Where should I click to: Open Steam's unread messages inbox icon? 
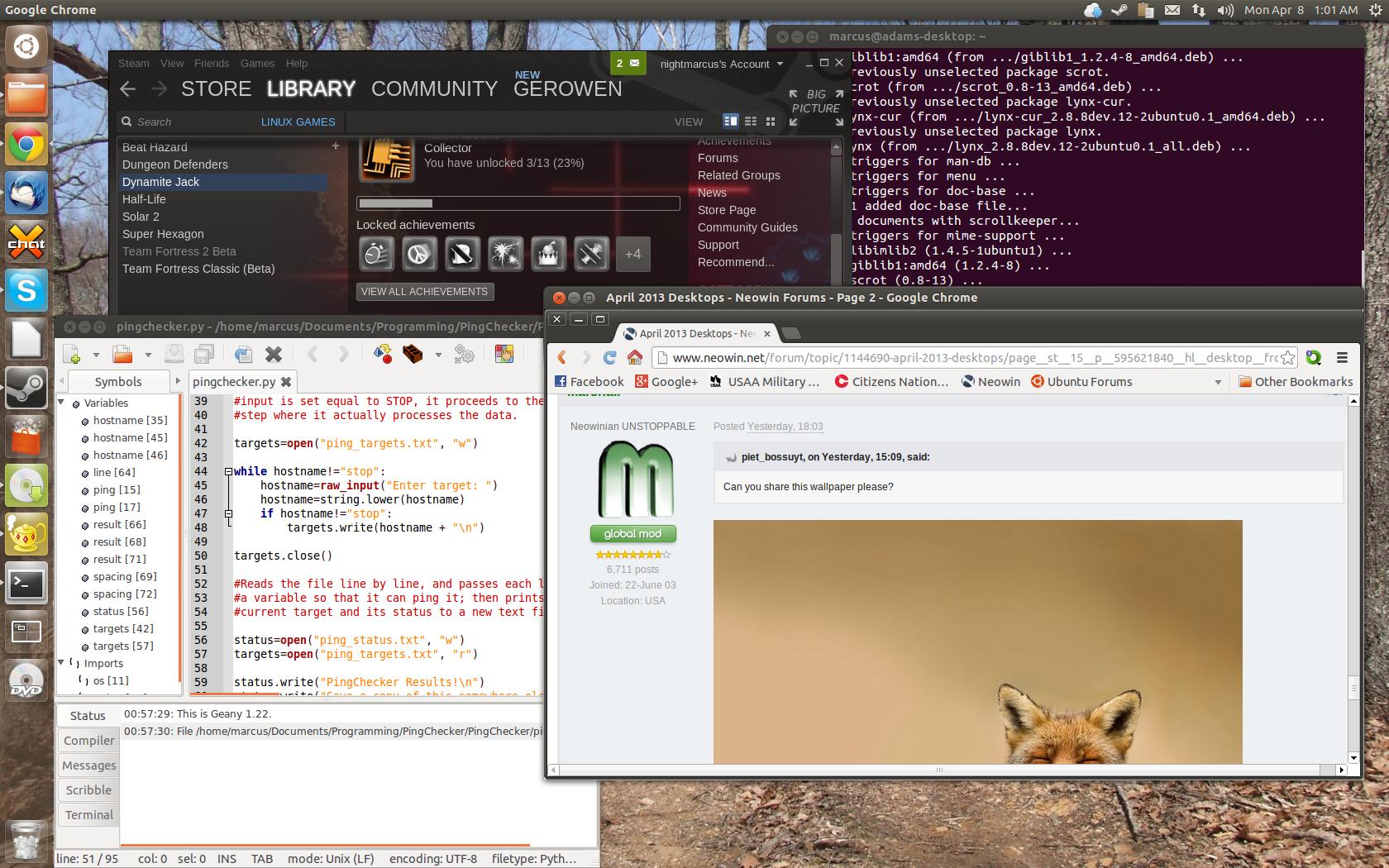point(628,64)
